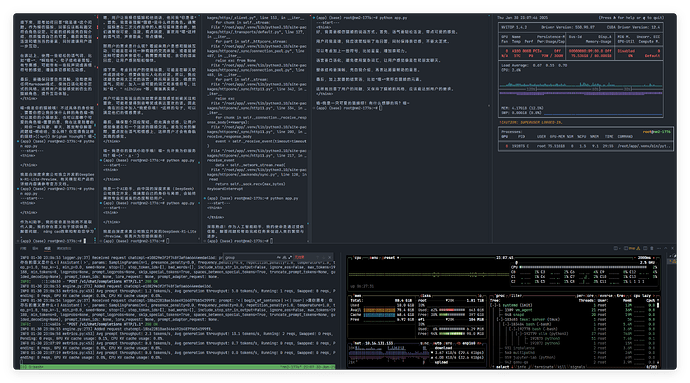
Task: Toggle match case in terminal find widget
Action: 279,258
